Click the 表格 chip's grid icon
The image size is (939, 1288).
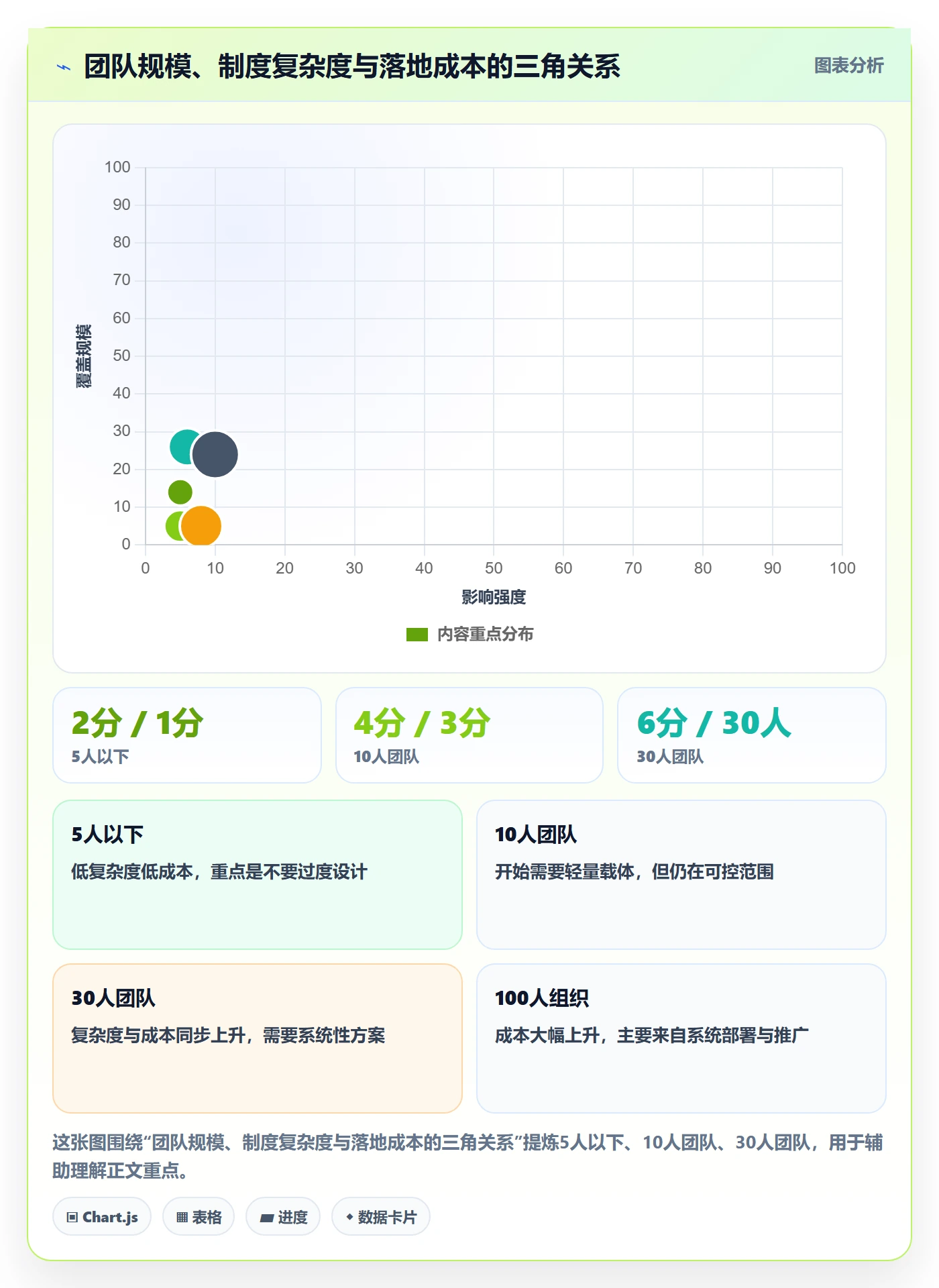[182, 1218]
